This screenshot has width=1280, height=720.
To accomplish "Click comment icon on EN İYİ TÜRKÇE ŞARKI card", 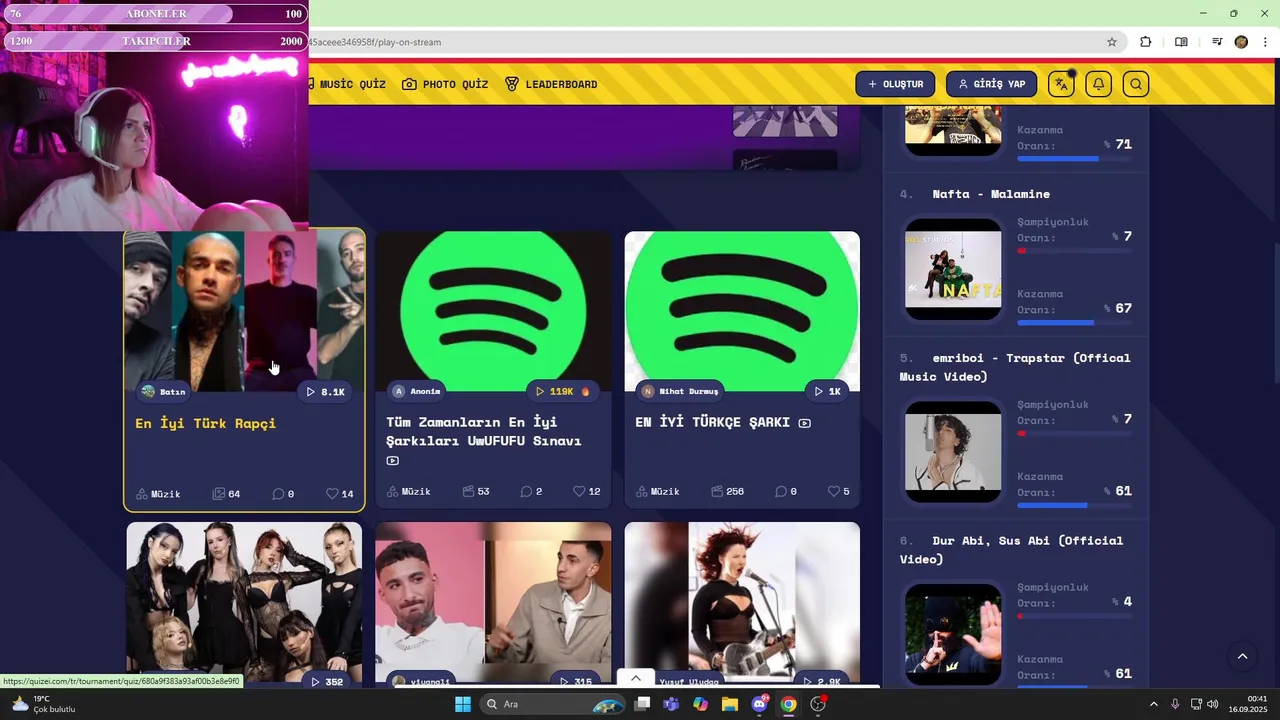I will [x=781, y=492].
